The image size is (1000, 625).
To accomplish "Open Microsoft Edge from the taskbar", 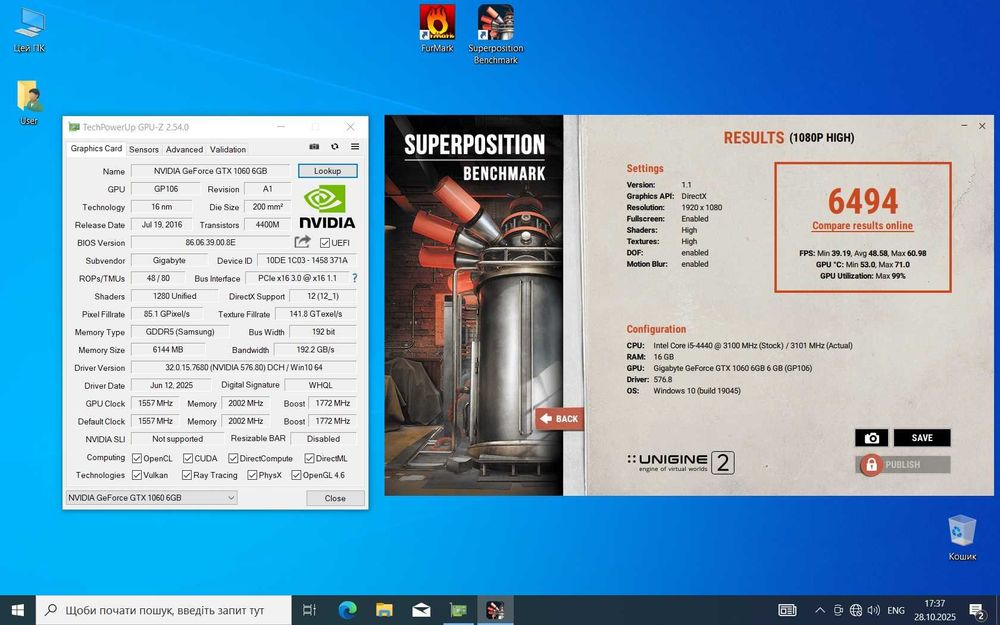I will [347, 609].
